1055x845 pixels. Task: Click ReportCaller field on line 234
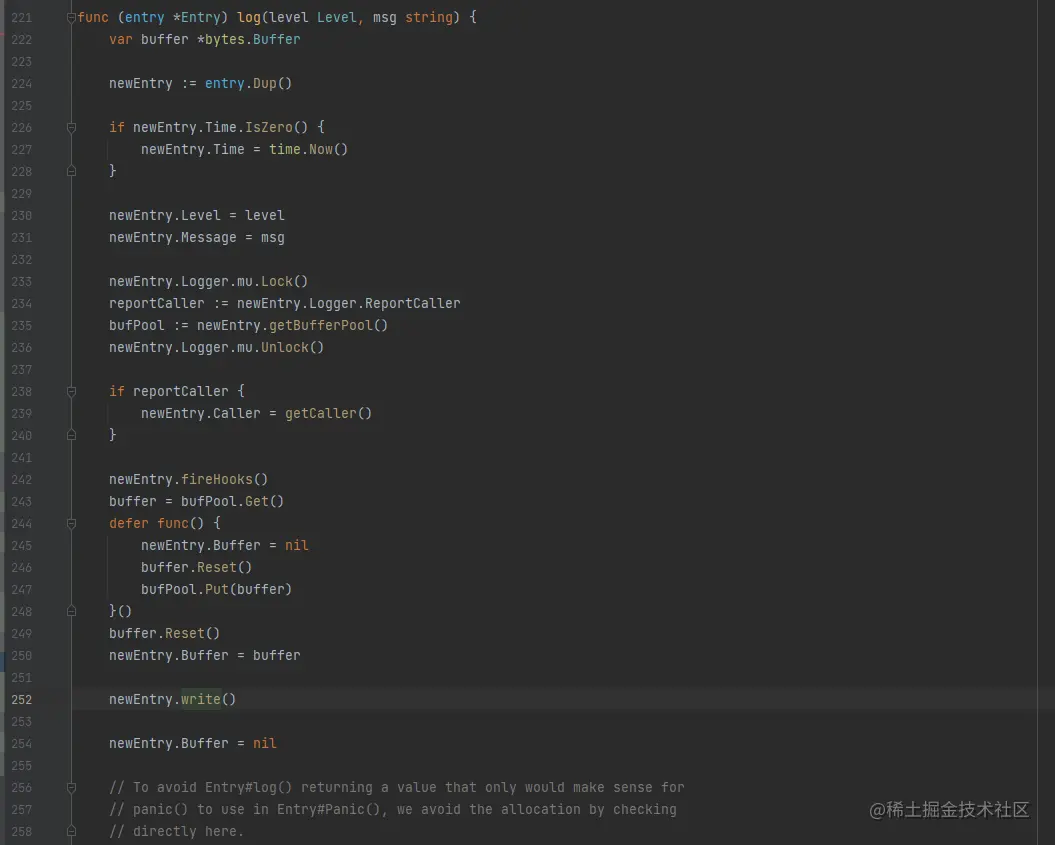point(412,303)
